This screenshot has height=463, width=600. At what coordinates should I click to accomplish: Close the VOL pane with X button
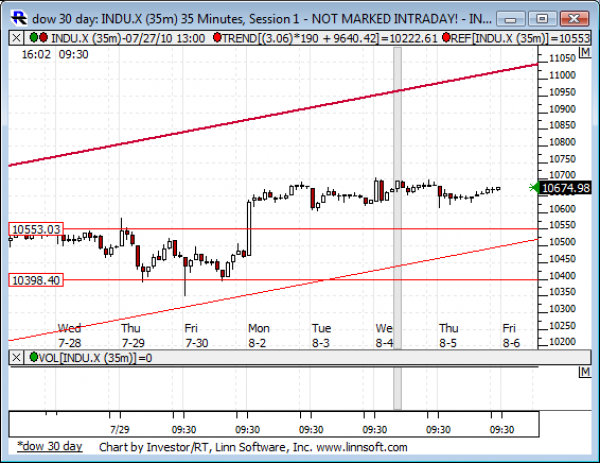point(16,357)
